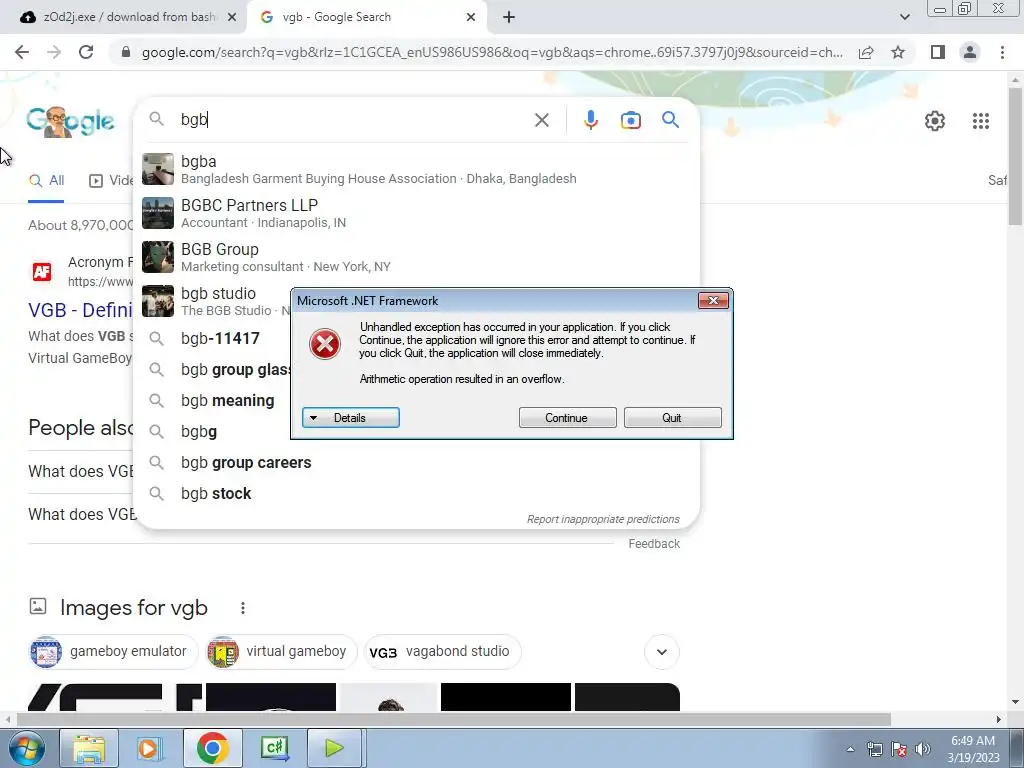Switch to the Videos results tab

click(x=110, y=181)
